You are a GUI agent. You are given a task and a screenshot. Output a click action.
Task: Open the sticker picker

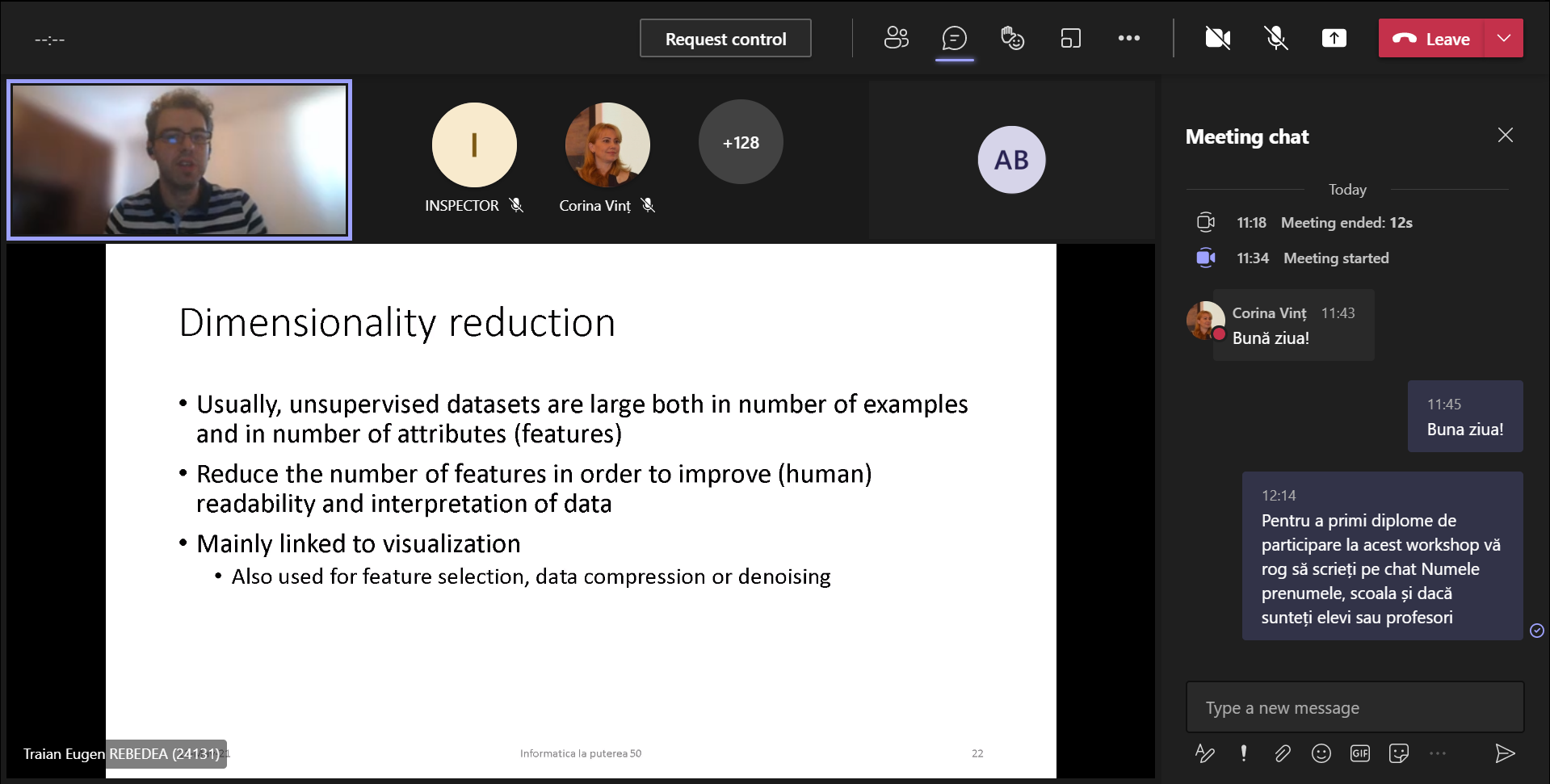(x=1398, y=753)
